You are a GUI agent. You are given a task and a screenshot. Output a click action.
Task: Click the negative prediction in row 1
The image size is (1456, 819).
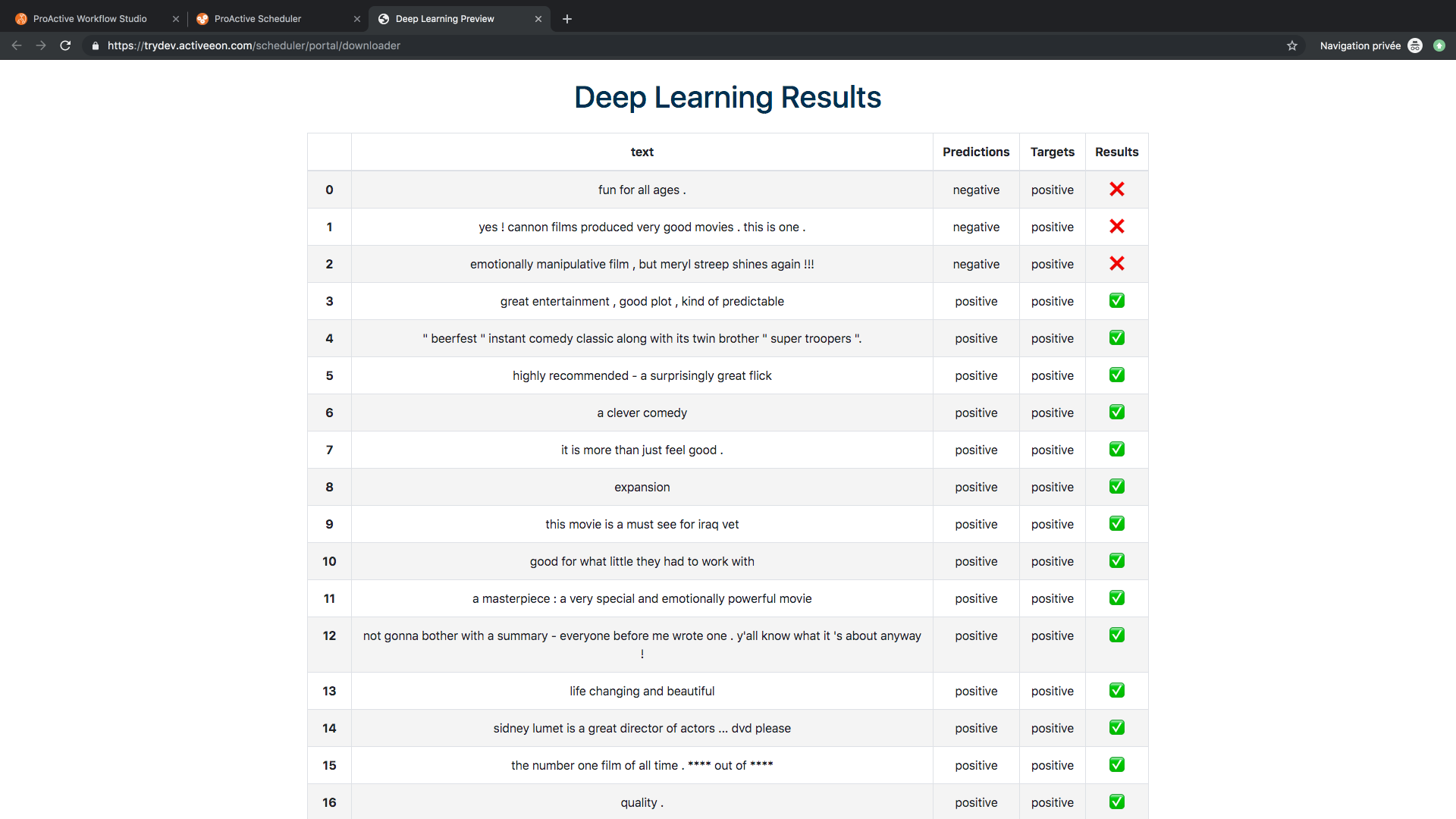tap(976, 227)
